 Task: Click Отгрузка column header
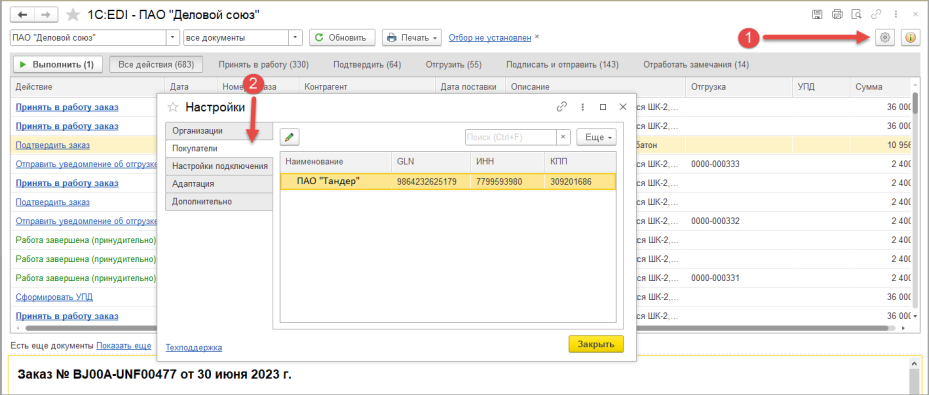coord(738,86)
